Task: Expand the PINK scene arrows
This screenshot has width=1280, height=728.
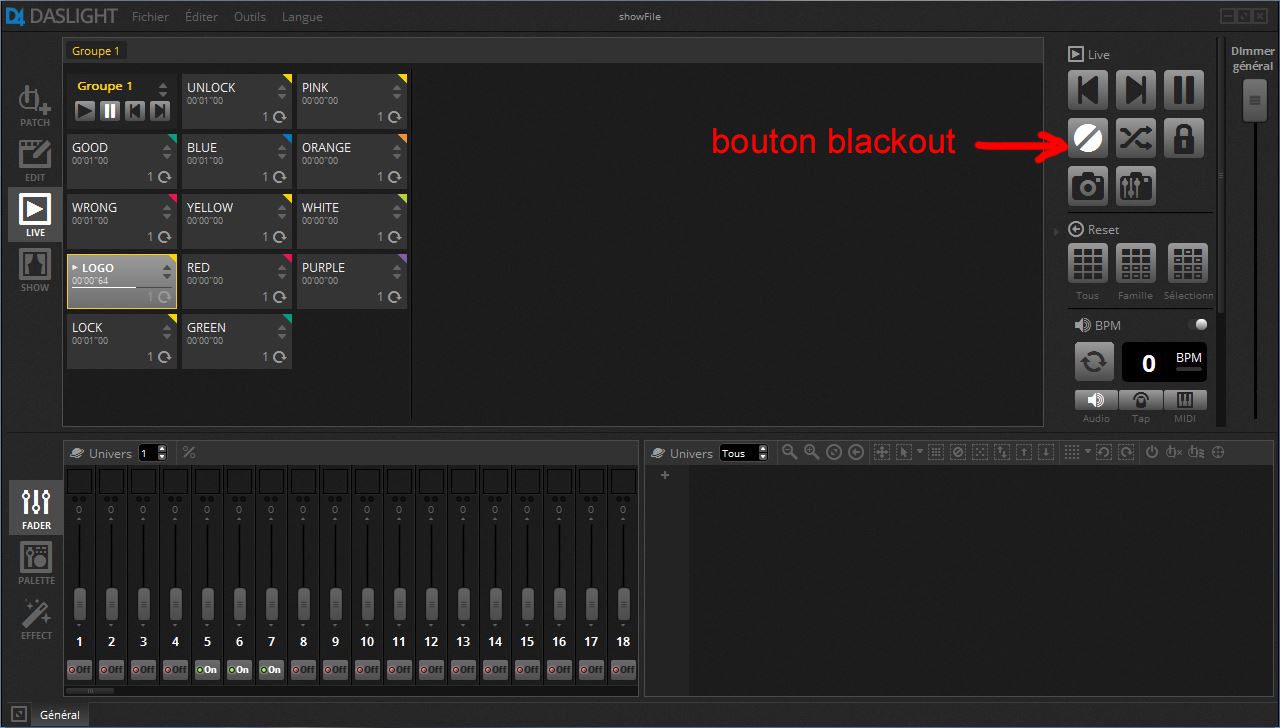Action: coord(396,92)
